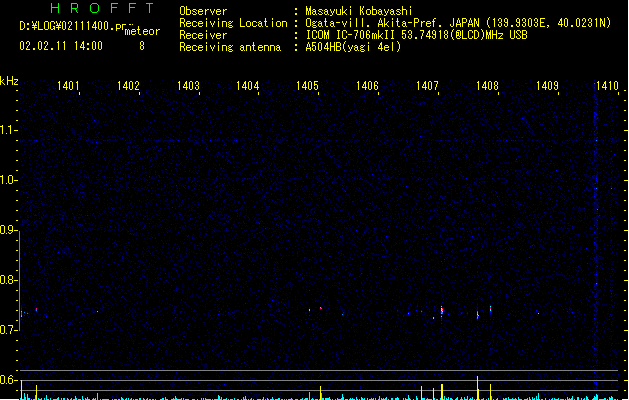Click the tallest yellow power spike near 1408
This screenshot has width=629, height=400.
pyautogui.click(x=477, y=388)
